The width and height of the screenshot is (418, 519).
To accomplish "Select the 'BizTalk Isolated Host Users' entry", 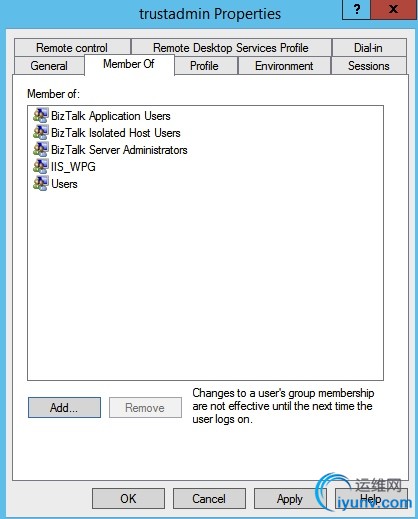I will 116,133.
